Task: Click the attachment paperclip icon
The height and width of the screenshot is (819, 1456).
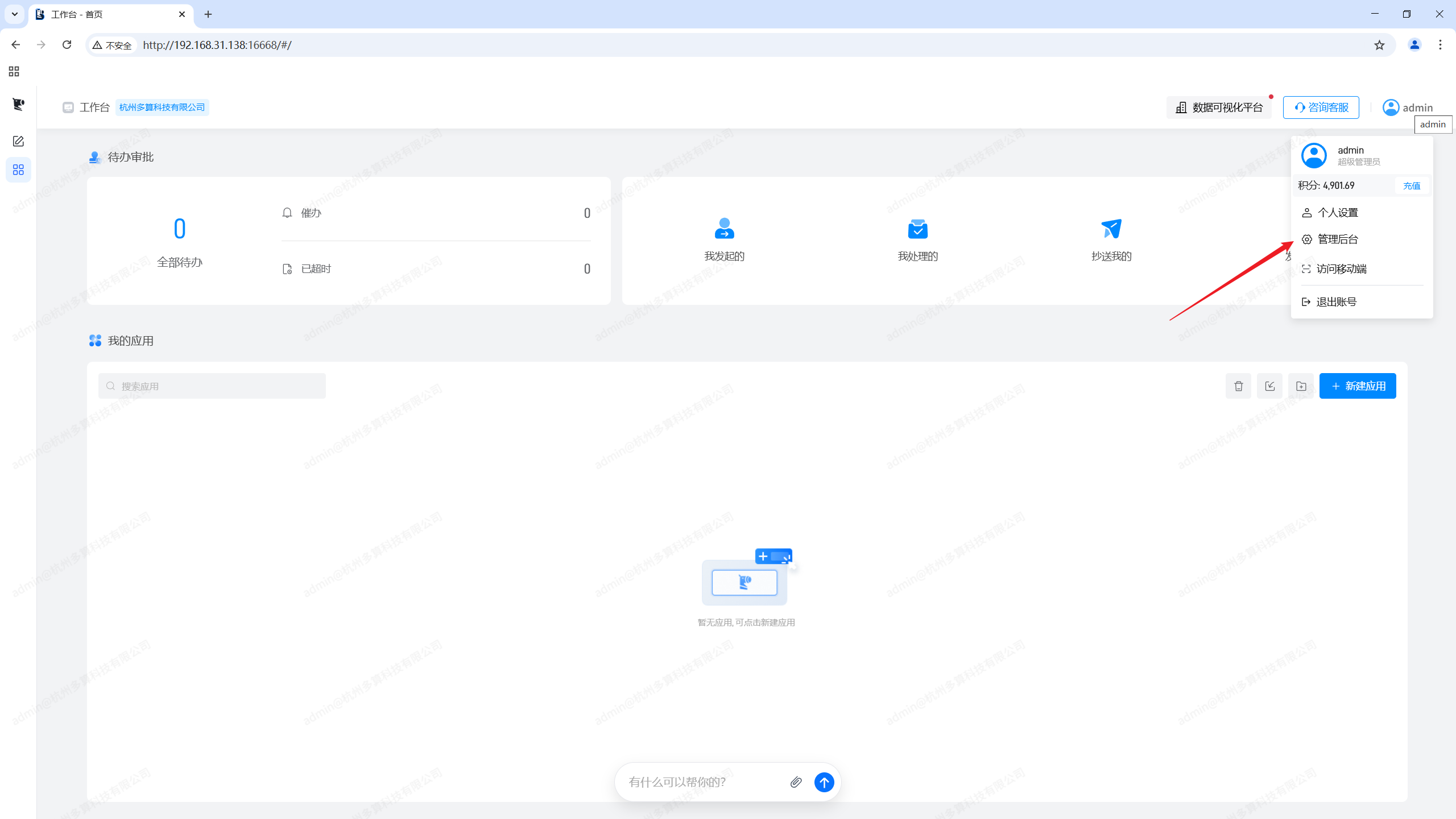Action: coord(796,782)
